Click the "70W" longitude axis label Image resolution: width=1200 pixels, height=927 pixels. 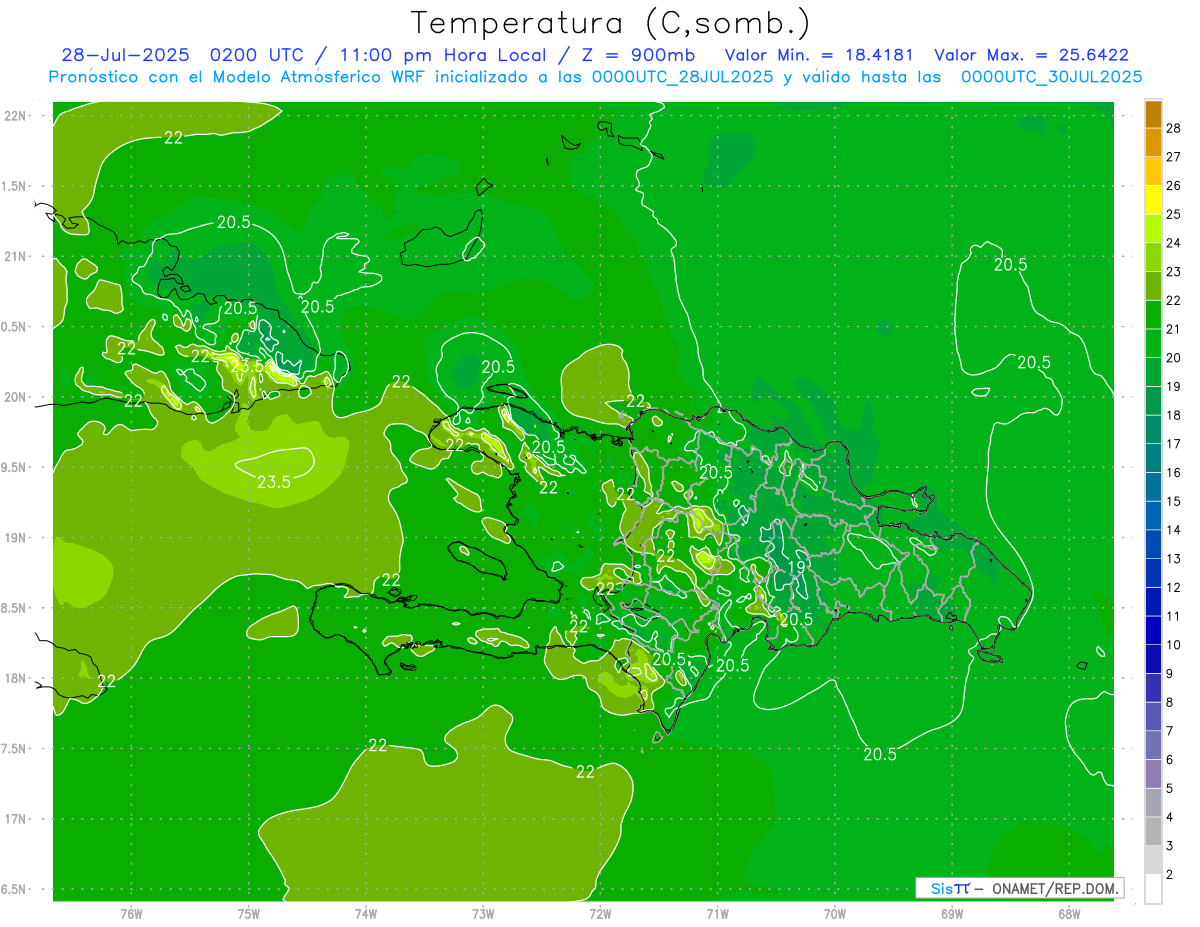834,913
